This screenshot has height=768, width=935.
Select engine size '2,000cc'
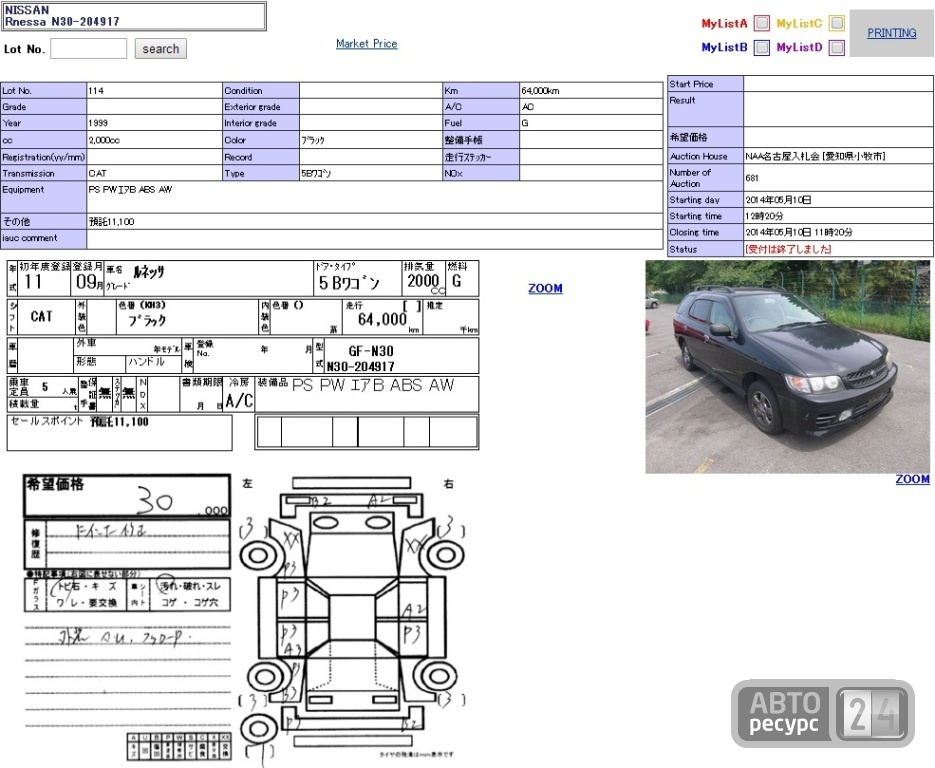104,140
